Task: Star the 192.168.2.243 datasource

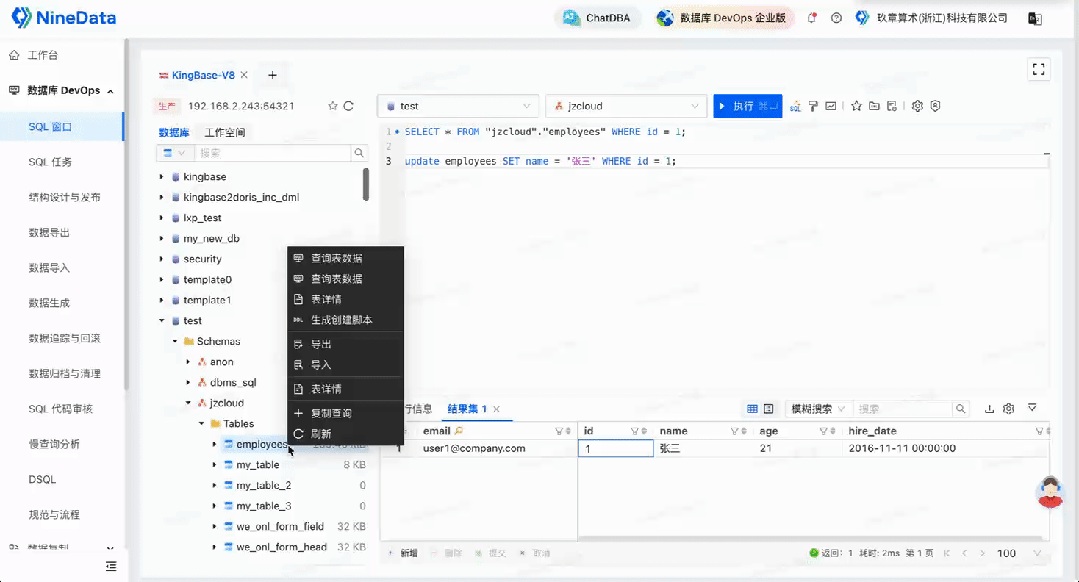Action: pos(333,106)
